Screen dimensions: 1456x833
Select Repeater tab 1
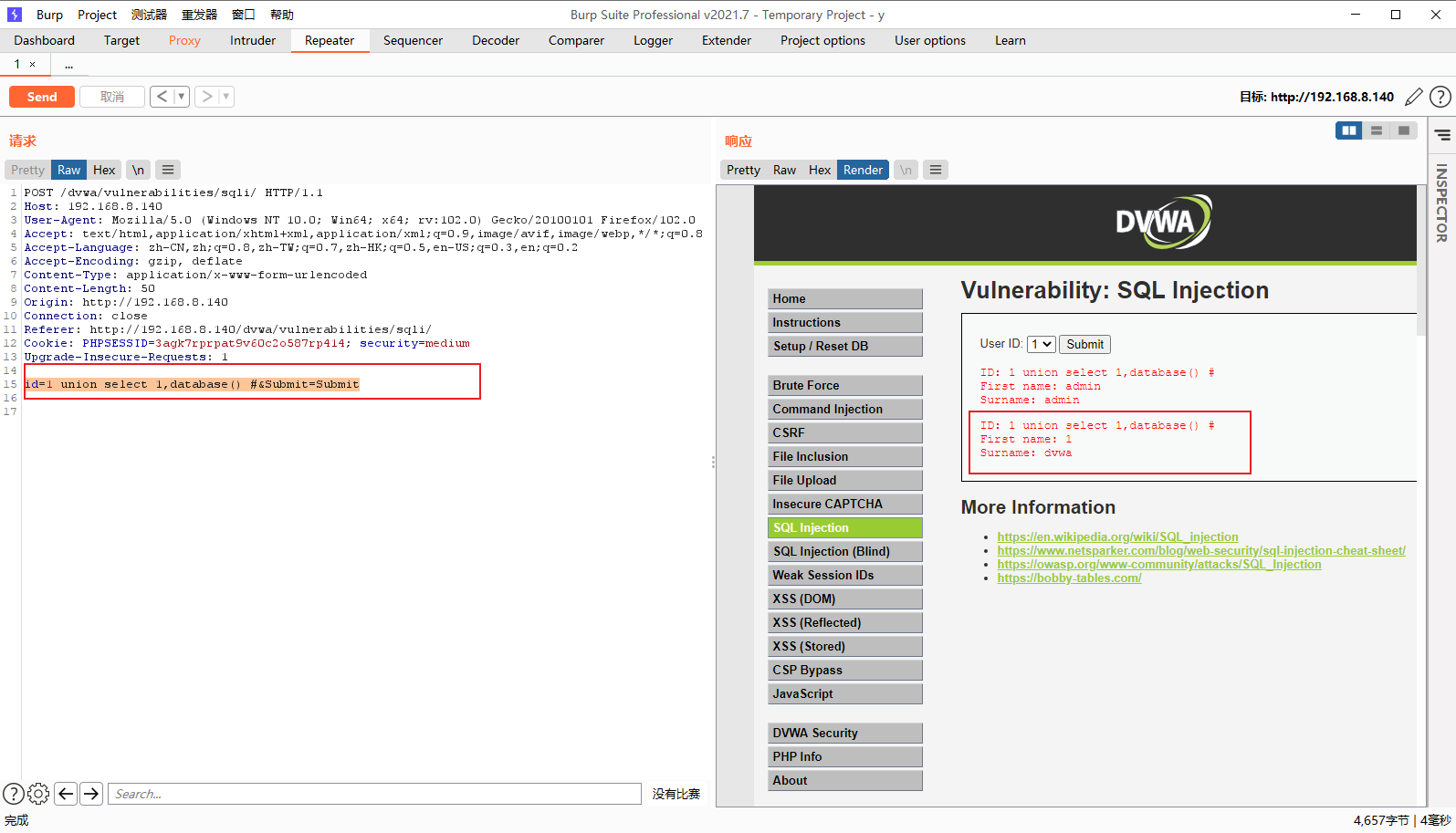pos(16,65)
